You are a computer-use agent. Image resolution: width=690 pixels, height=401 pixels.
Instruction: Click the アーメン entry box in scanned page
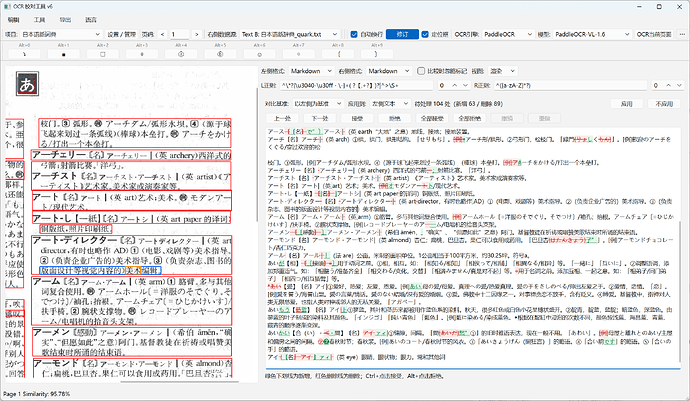pos(132,342)
